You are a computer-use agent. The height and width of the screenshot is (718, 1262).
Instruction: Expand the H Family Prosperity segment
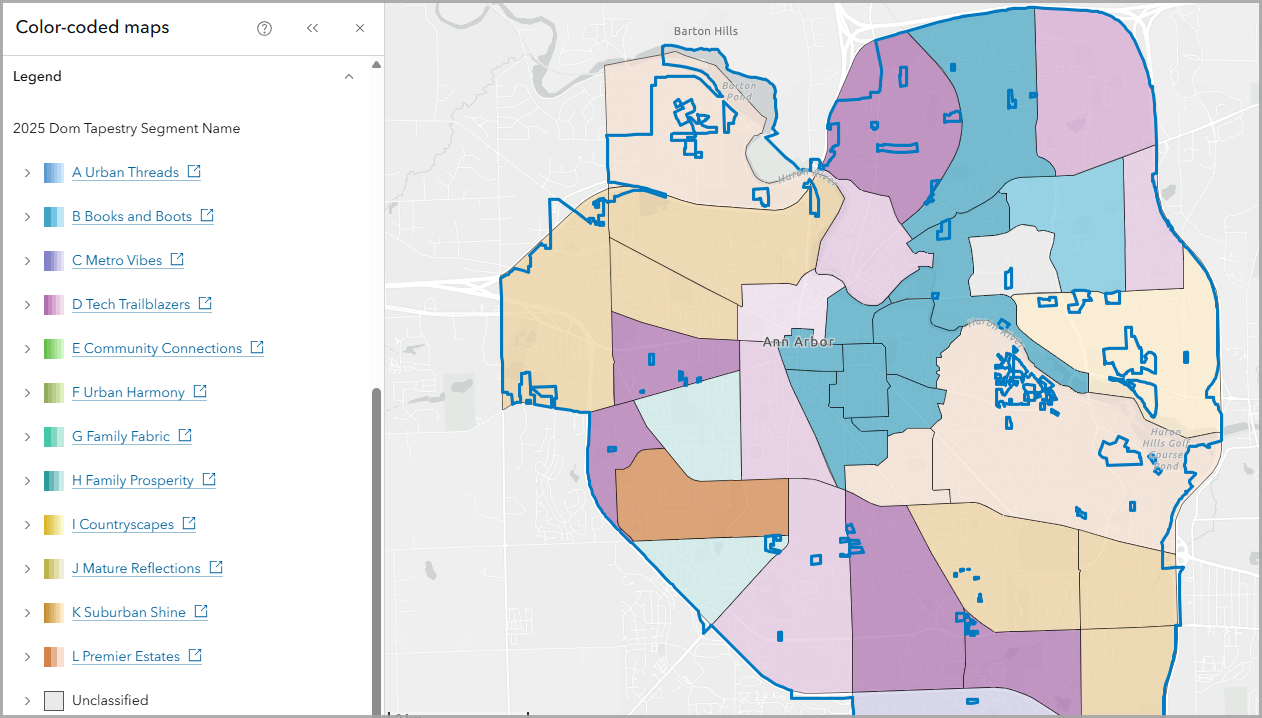27,480
